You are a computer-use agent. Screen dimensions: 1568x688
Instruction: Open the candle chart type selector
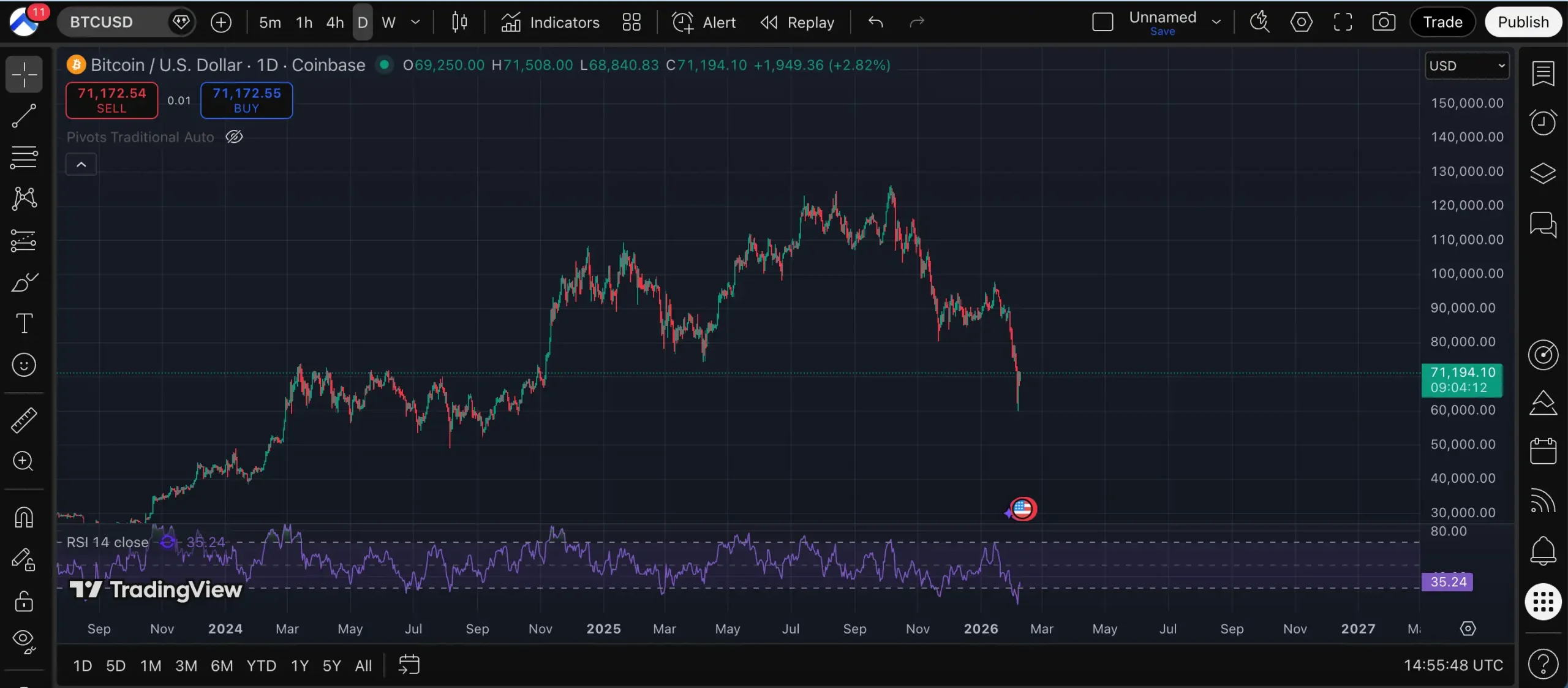point(459,23)
